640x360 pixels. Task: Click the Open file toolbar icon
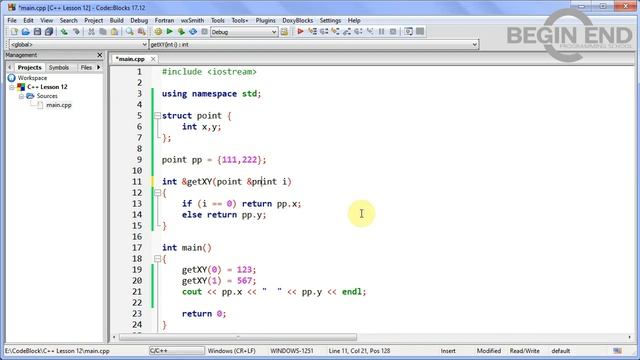tap(26, 32)
